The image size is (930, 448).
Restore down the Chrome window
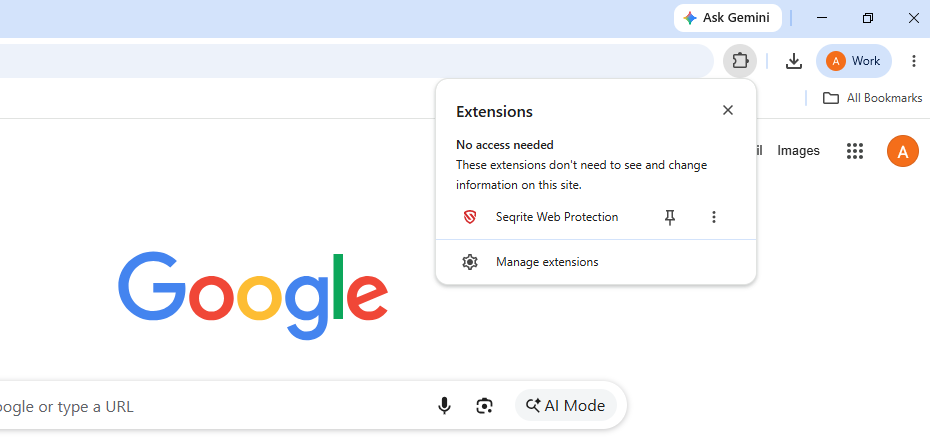coord(868,18)
